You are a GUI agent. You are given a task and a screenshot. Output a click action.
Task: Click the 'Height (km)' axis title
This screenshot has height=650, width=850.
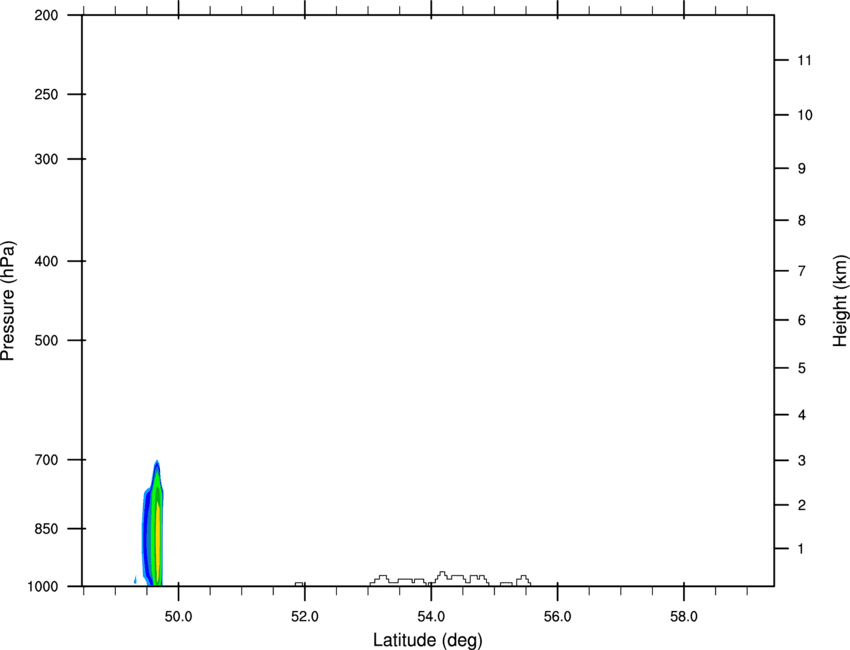pos(840,300)
